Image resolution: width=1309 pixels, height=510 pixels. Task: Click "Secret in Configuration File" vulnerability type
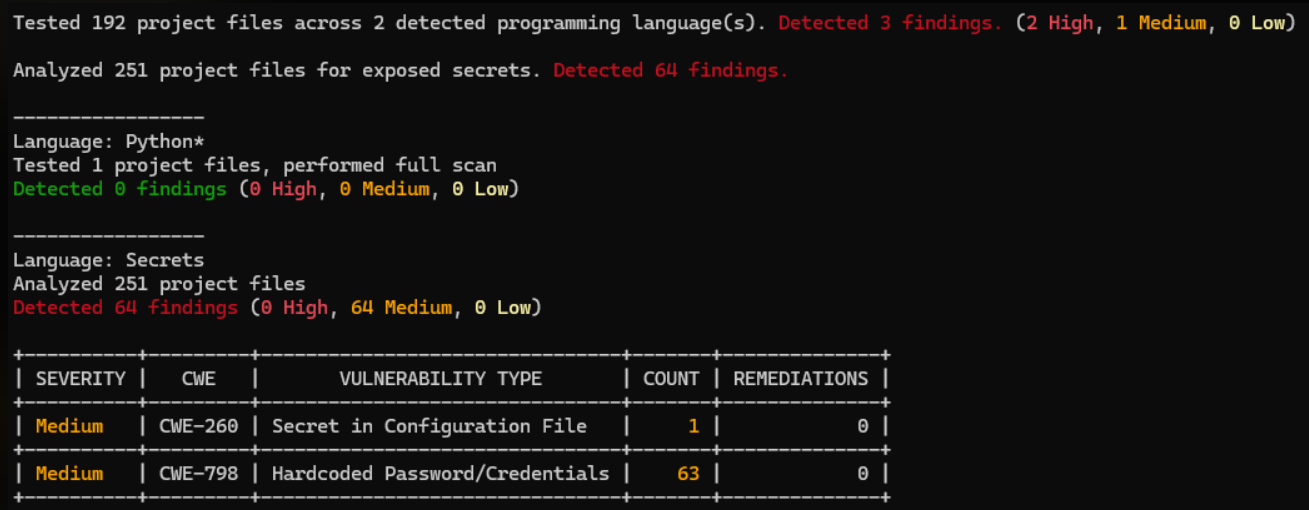(x=429, y=426)
